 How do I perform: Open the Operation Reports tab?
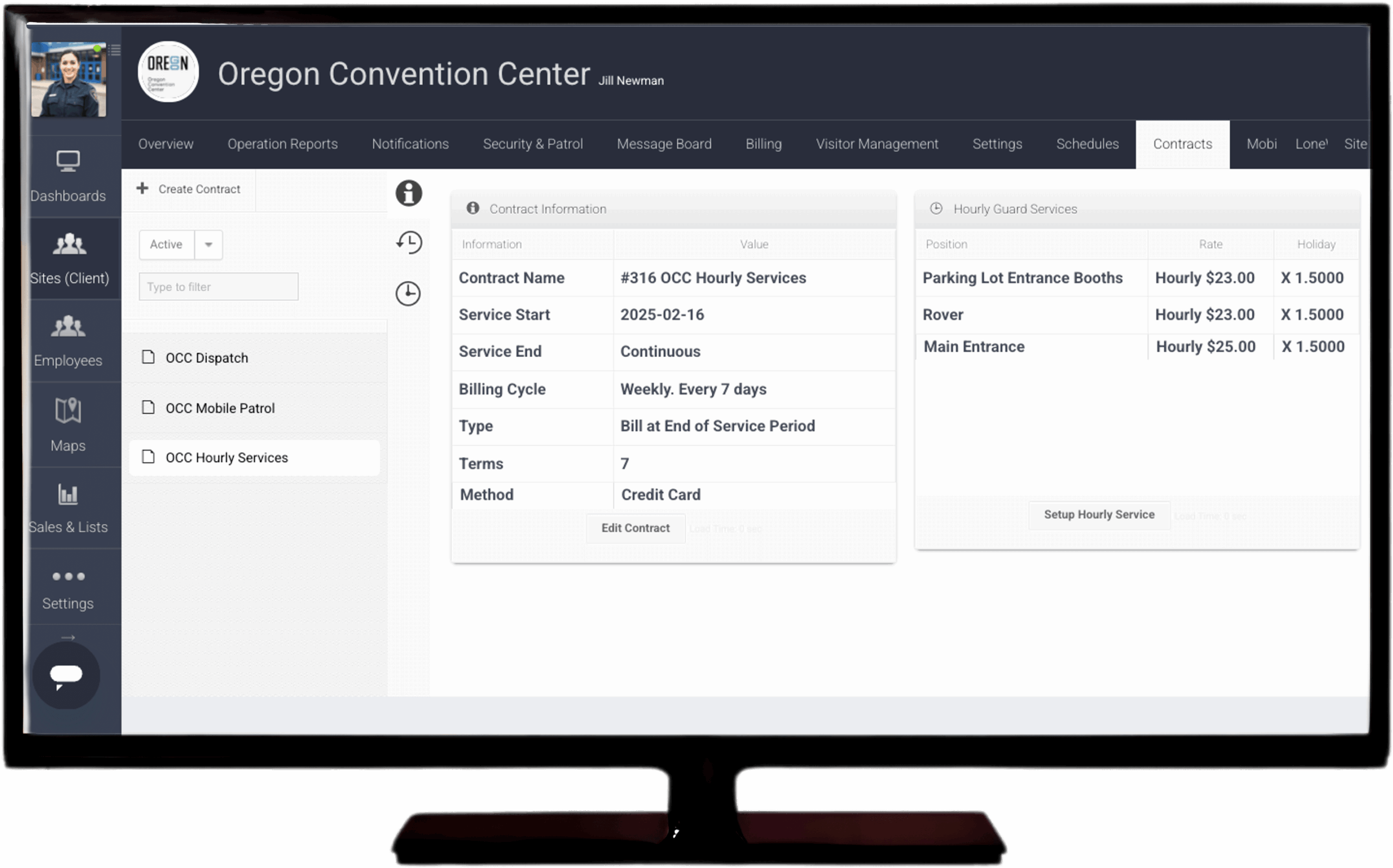[x=282, y=144]
